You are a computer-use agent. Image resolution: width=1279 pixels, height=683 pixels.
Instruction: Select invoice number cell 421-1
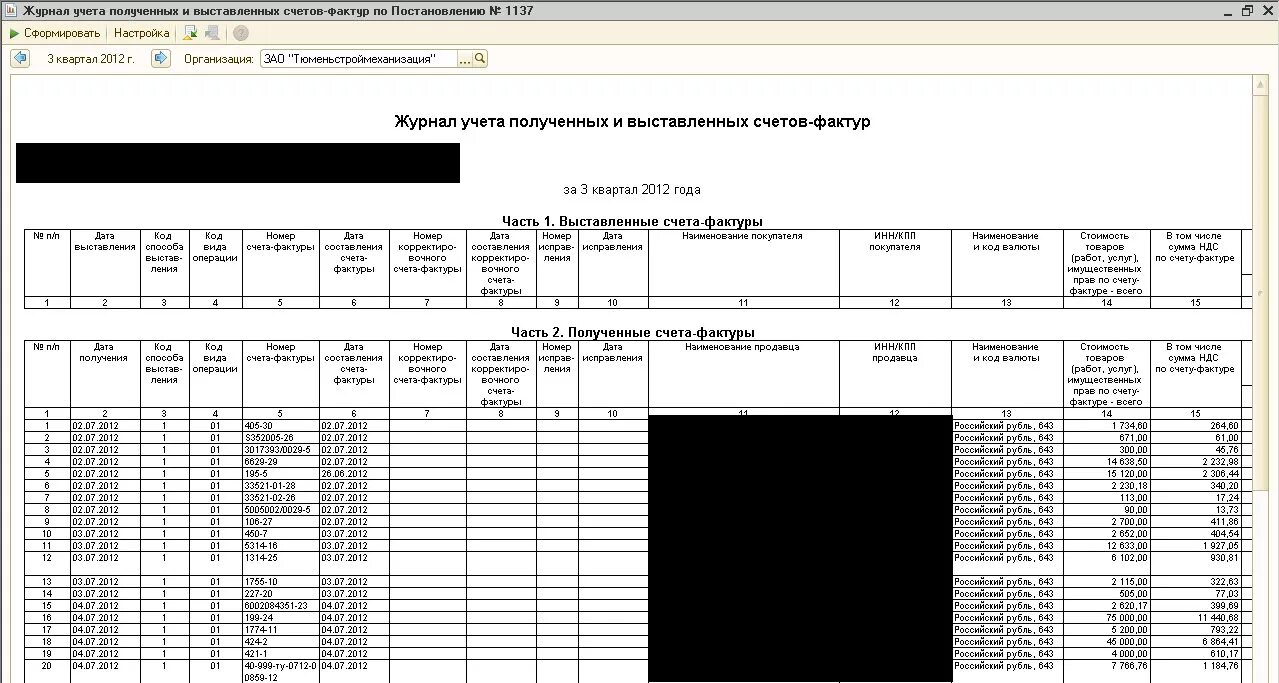click(x=281, y=654)
